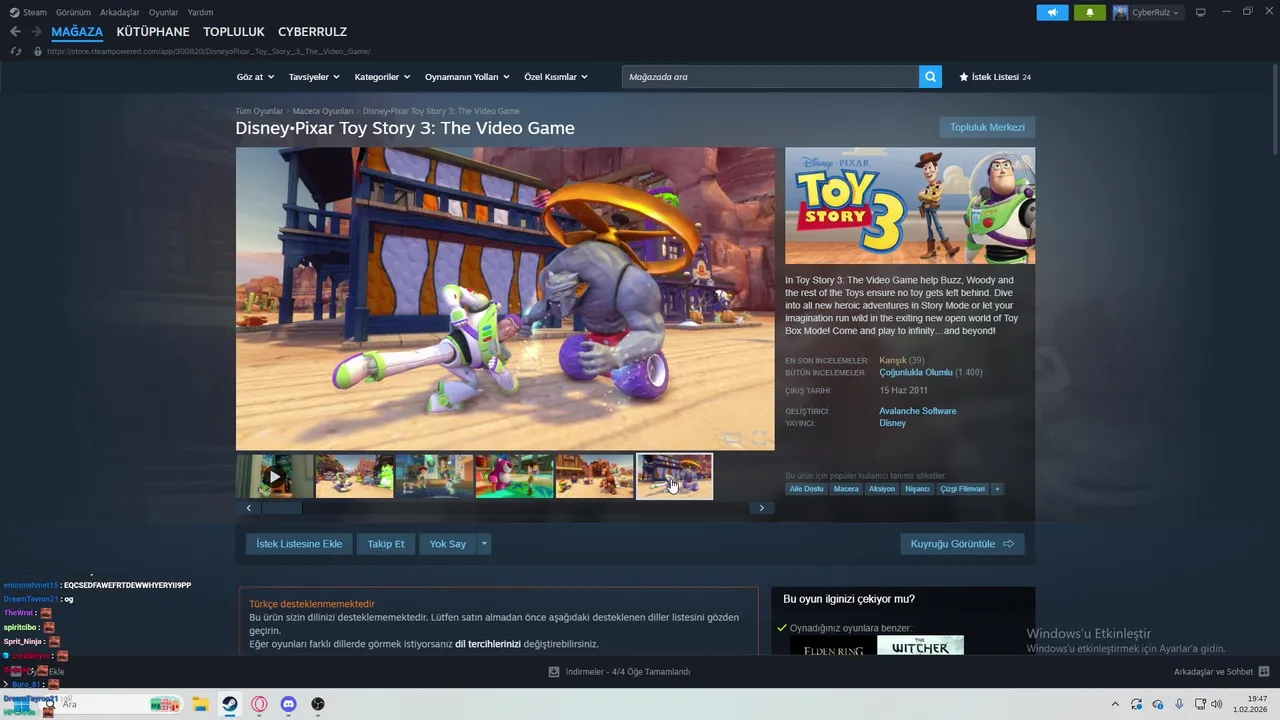Open the Disney publisher link
This screenshot has height=720, width=1280.
click(x=892, y=423)
